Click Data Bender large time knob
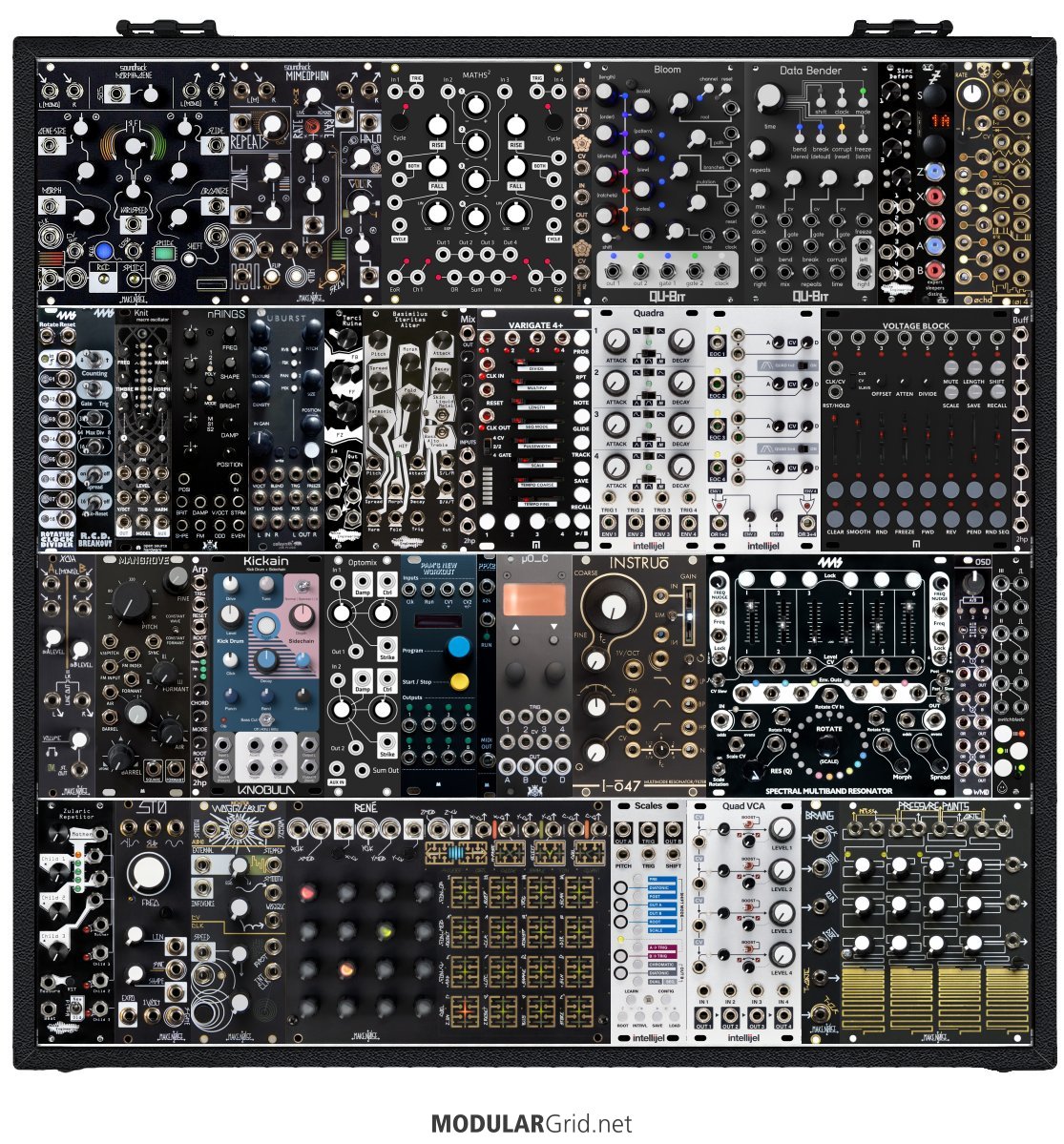This screenshot has width=1064, height=1144. pos(768,95)
